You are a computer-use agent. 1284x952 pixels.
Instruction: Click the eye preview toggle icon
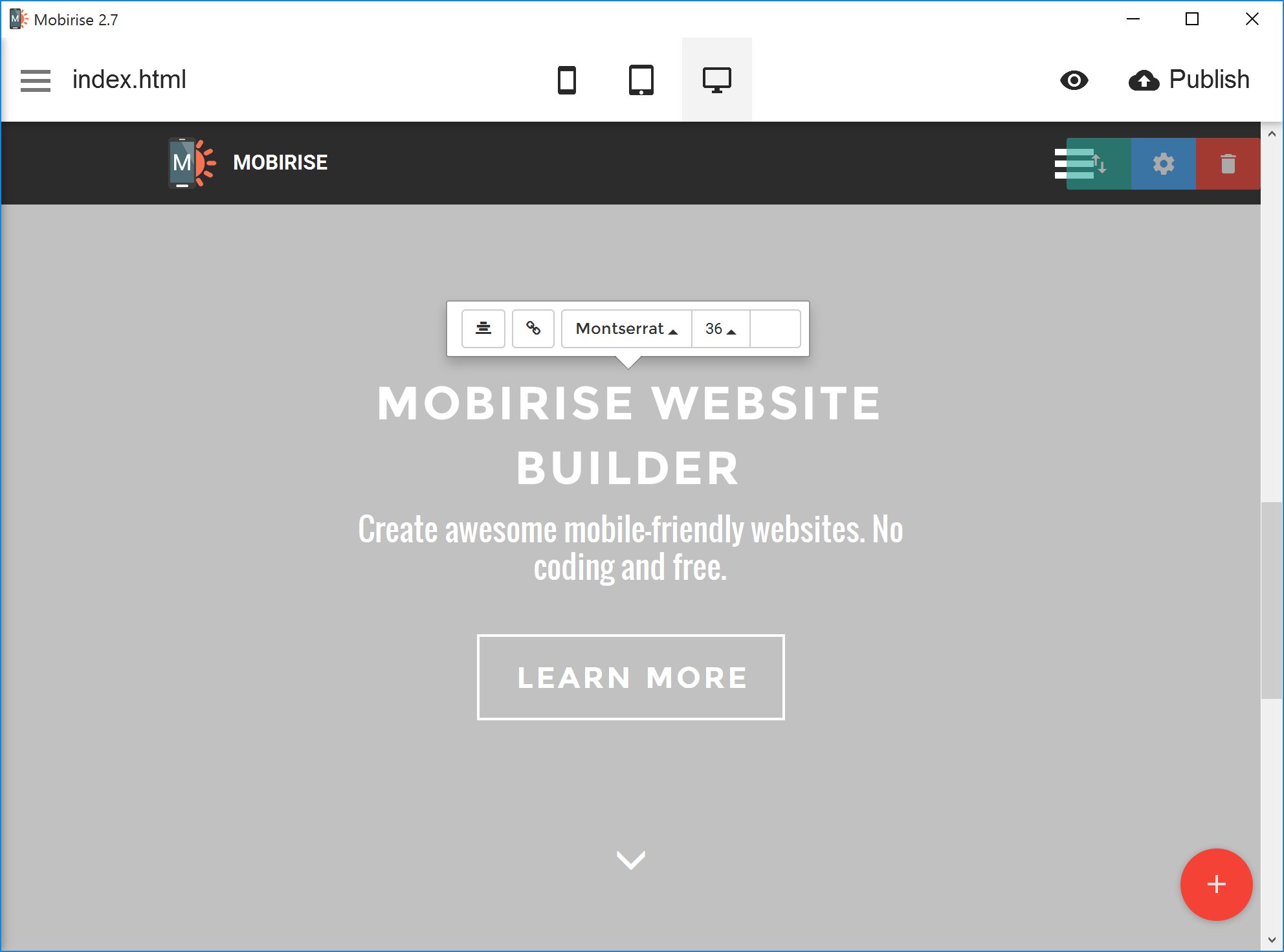[1076, 80]
